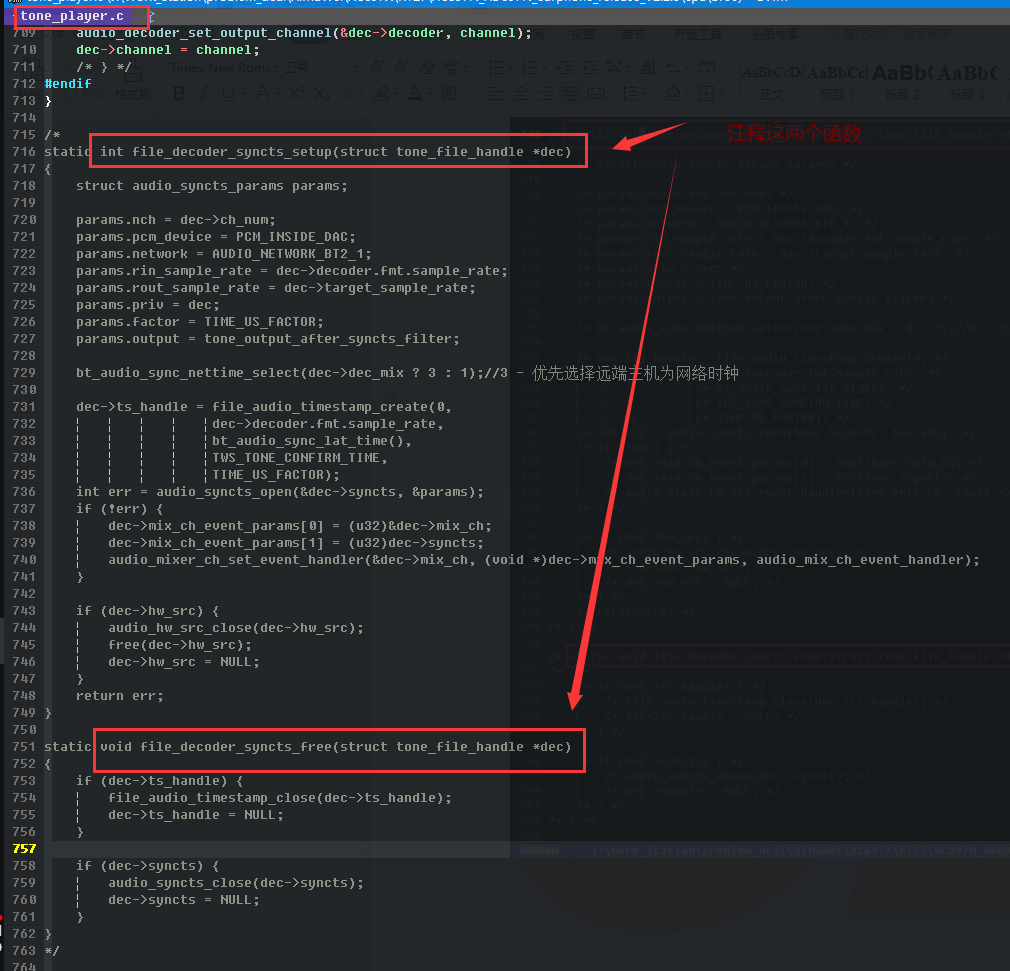Screen dimensions: 1010x971
Task: Click the audio_syncts_close call
Action: pos(236,883)
